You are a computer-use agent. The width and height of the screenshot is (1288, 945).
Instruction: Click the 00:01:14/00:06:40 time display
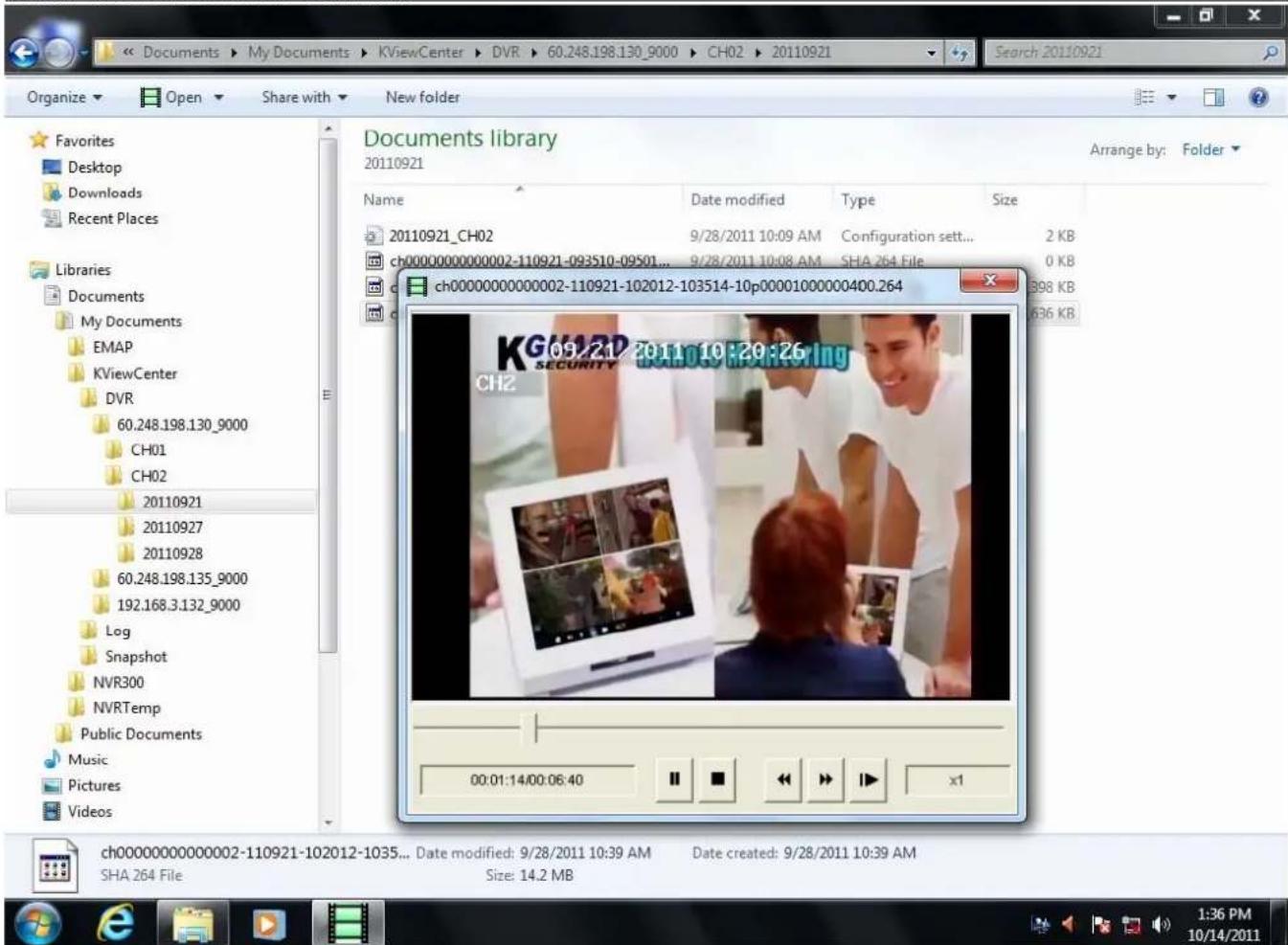coord(527,780)
